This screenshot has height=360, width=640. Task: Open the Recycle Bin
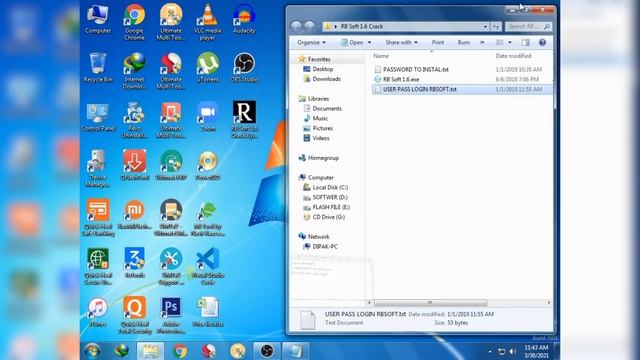[x=98, y=68]
